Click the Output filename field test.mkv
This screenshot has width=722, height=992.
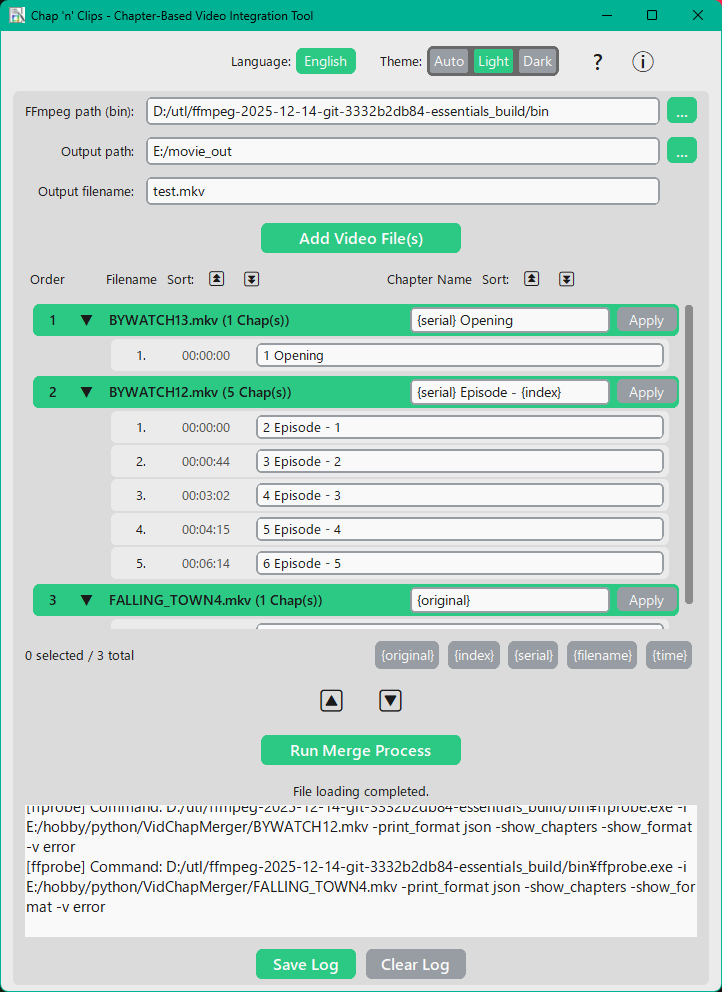point(403,191)
